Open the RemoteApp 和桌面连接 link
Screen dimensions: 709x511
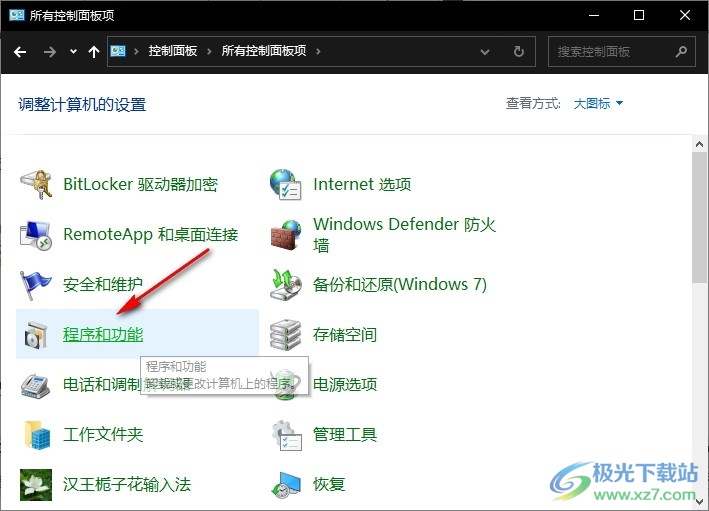(151, 234)
